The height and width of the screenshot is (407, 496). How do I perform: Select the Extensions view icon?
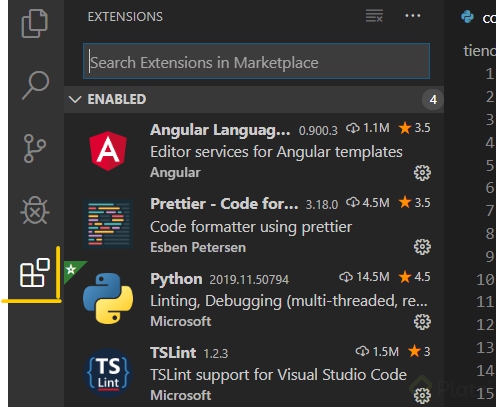point(35,273)
